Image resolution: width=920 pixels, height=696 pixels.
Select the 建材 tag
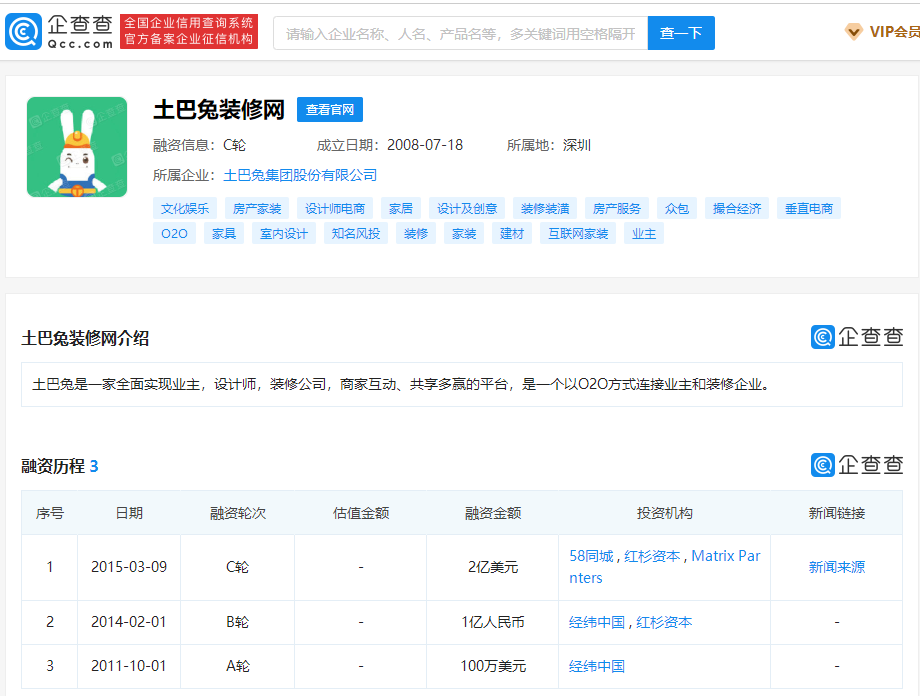[x=512, y=234]
